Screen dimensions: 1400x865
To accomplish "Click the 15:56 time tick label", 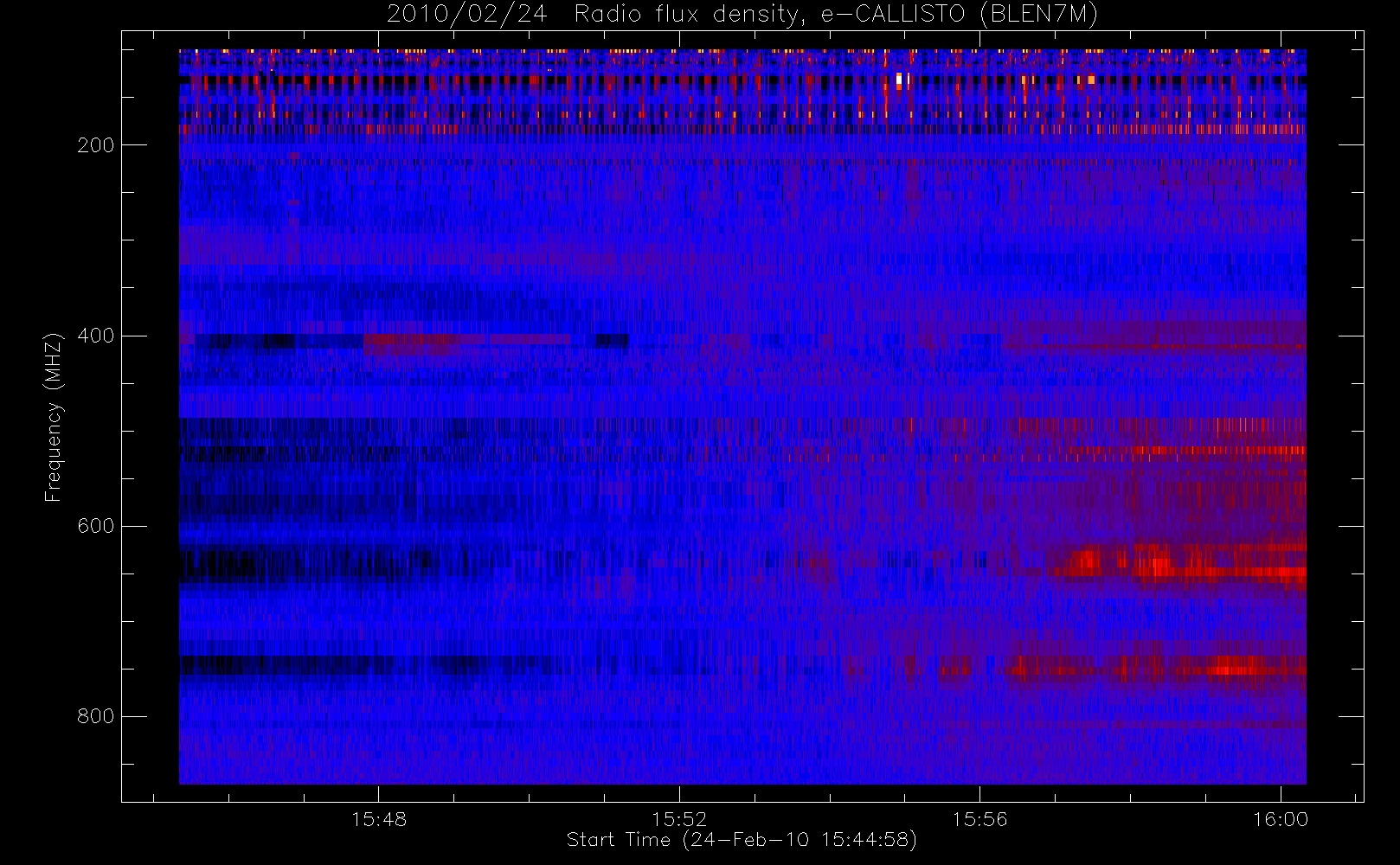I will [x=979, y=819].
